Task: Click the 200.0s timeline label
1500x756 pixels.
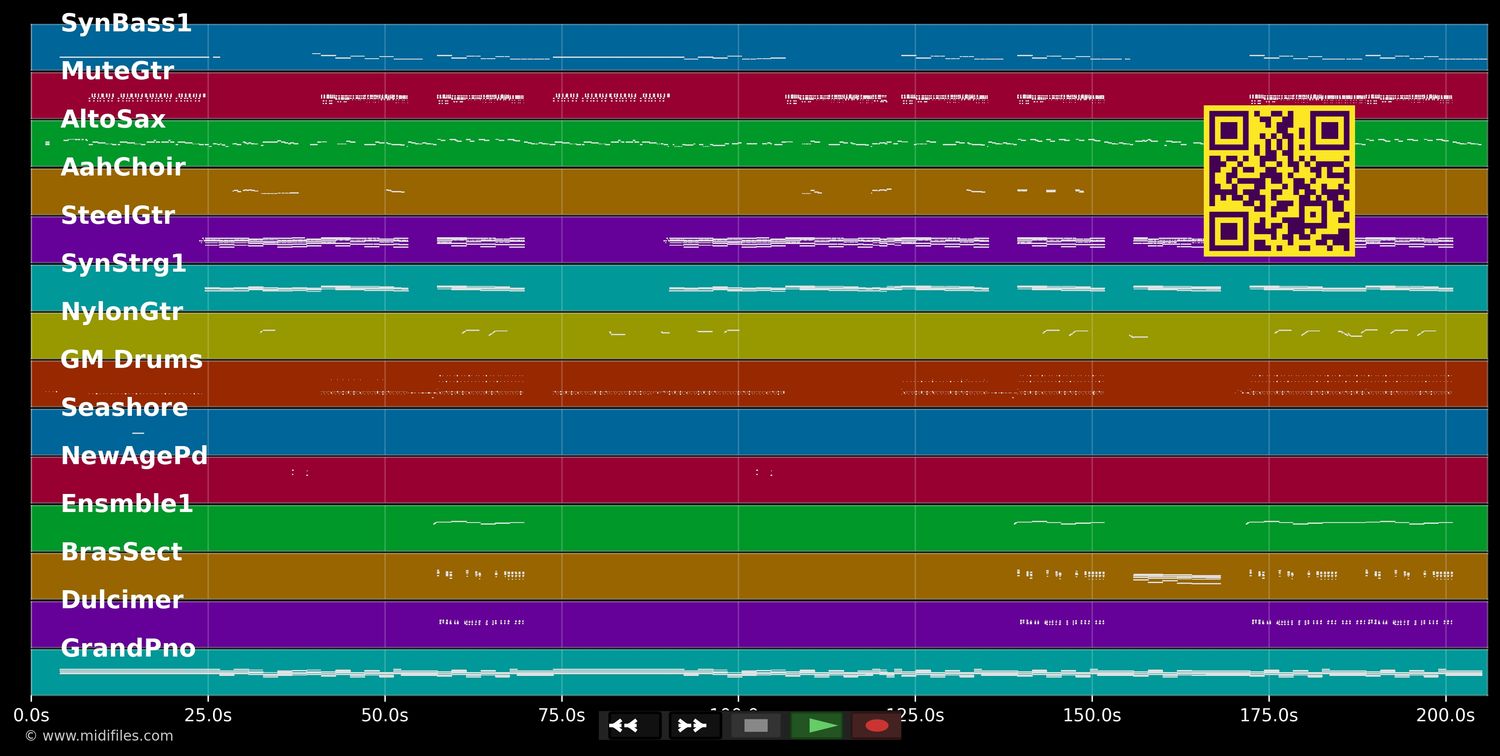Action: [1446, 715]
